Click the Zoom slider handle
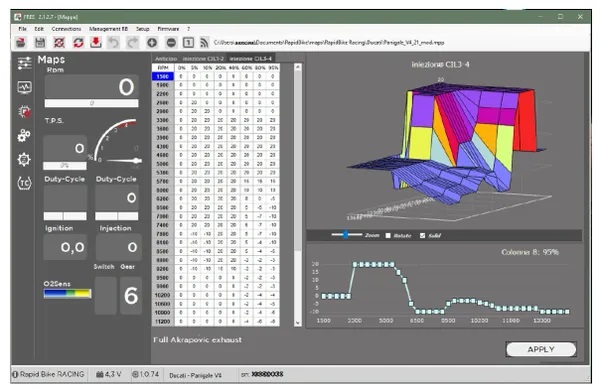 pyautogui.click(x=346, y=235)
